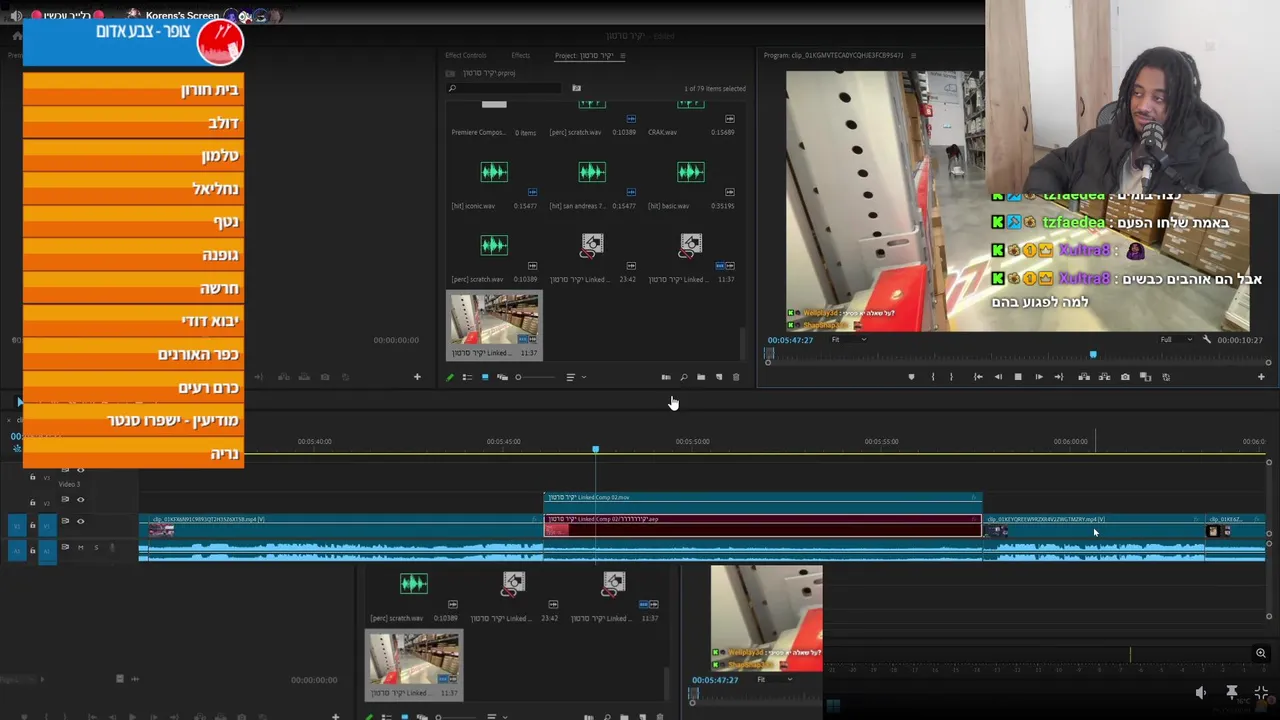Switch Project panel to icon view

(x=485, y=377)
